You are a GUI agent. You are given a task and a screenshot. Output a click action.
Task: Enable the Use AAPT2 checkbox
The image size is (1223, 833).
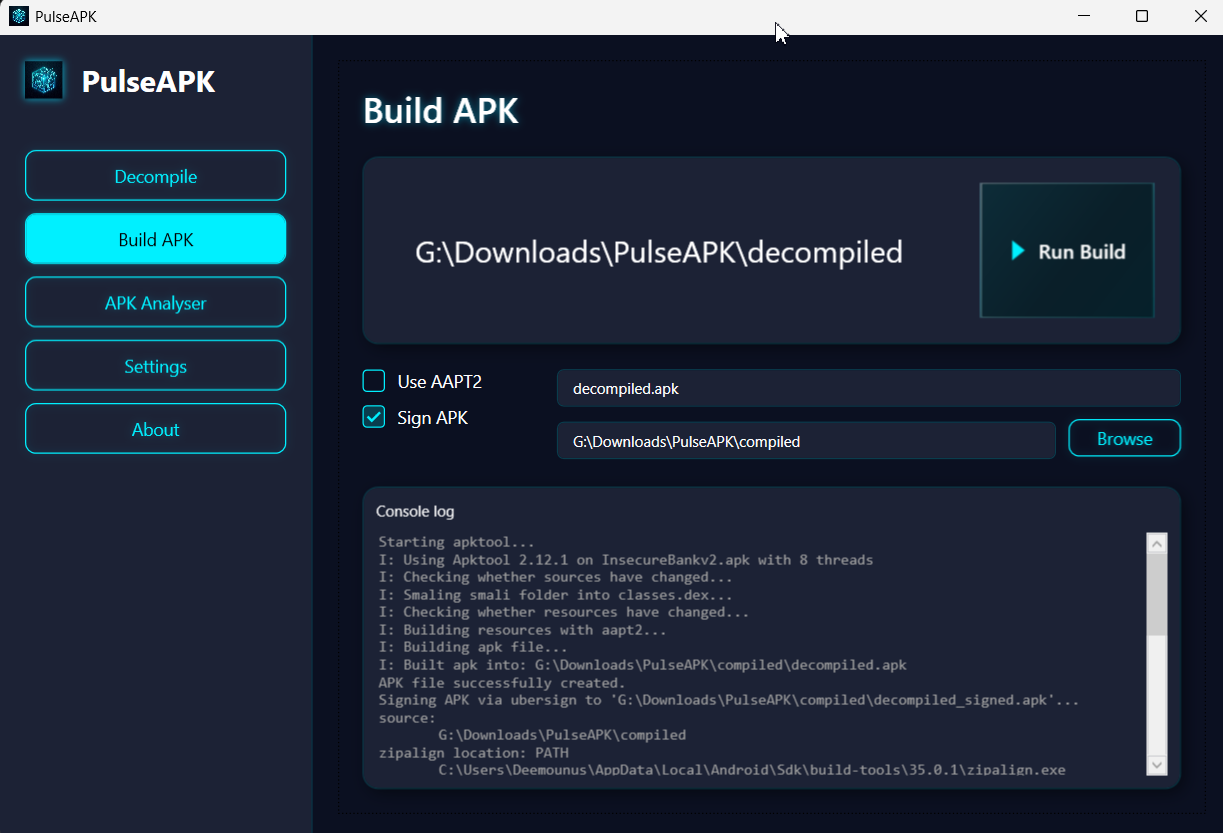(x=374, y=381)
